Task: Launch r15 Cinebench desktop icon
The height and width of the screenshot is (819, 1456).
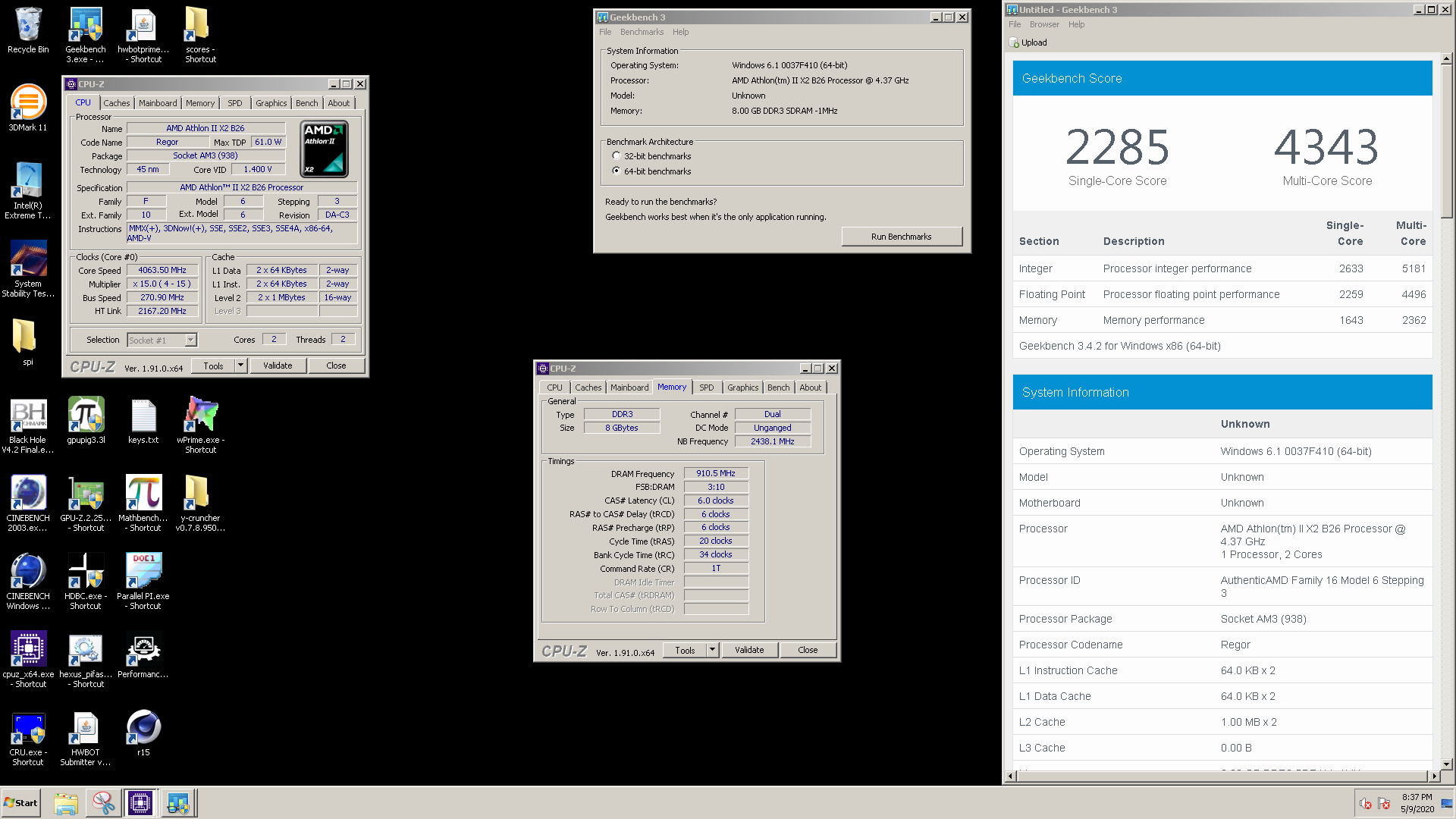Action: (x=143, y=733)
